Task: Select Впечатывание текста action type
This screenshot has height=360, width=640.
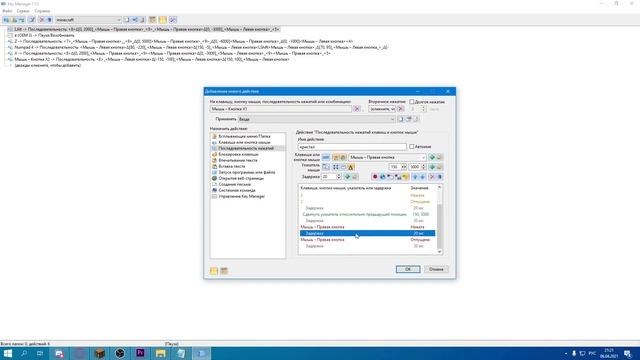Action: click(238, 160)
